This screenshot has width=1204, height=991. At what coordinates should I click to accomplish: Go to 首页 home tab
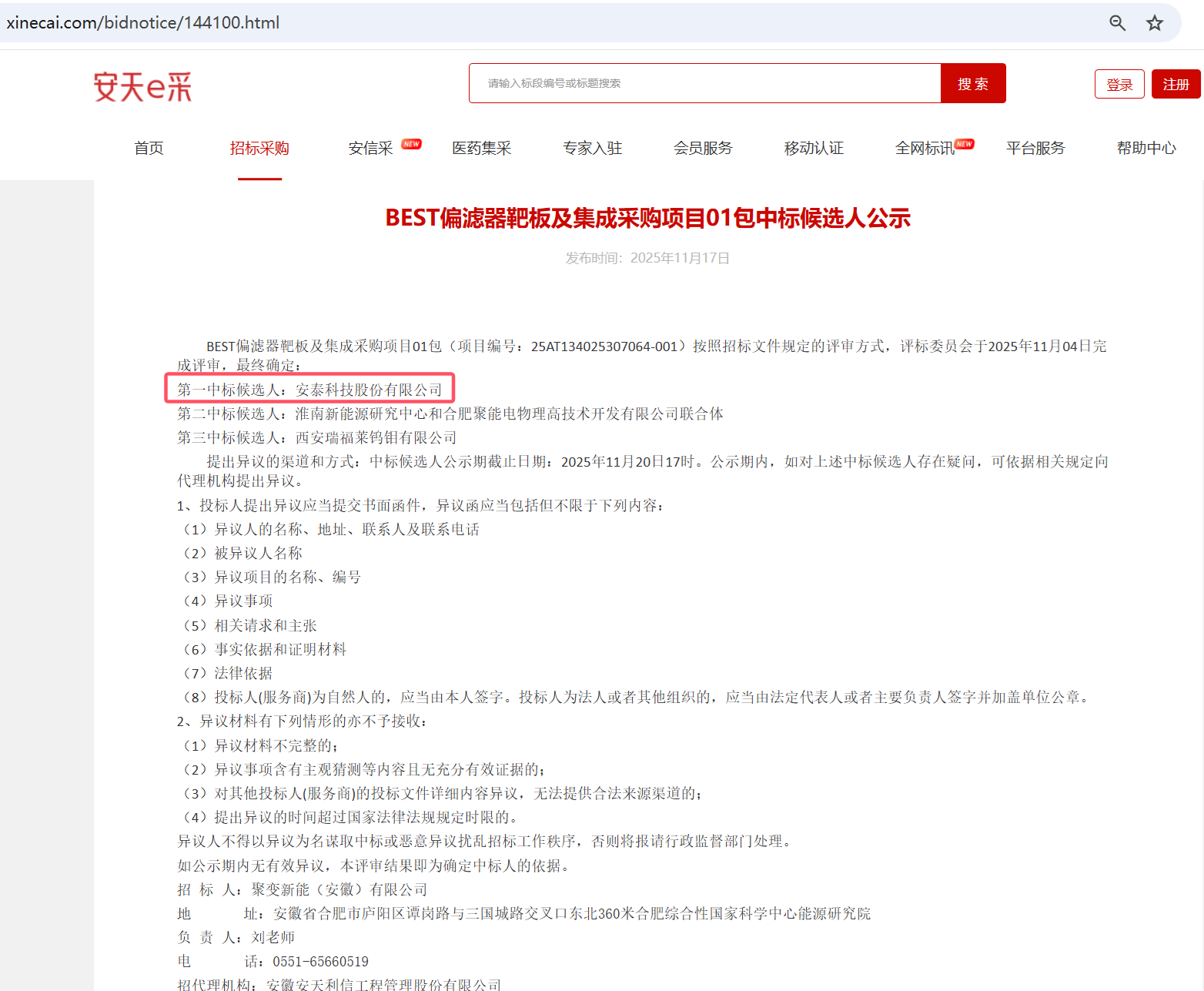[149, 148]
